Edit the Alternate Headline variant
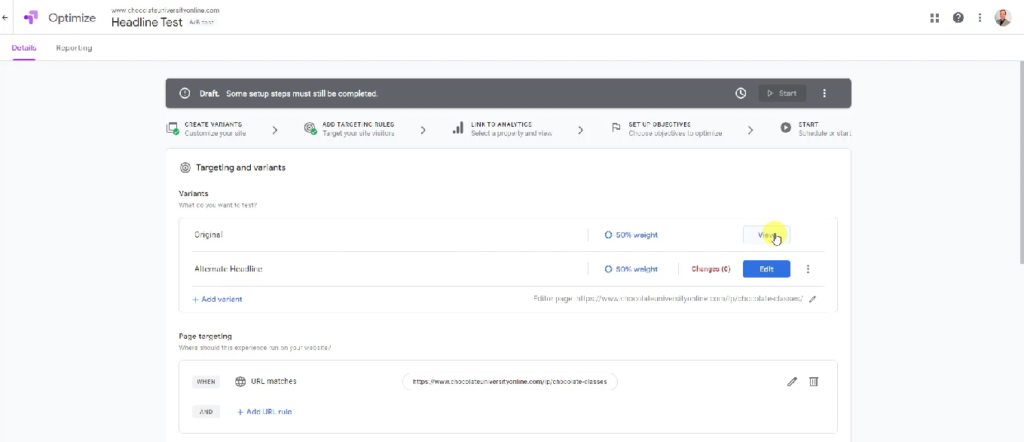Image resolution: width=1024 pixels, height=442 pixels. click(767, 269)
